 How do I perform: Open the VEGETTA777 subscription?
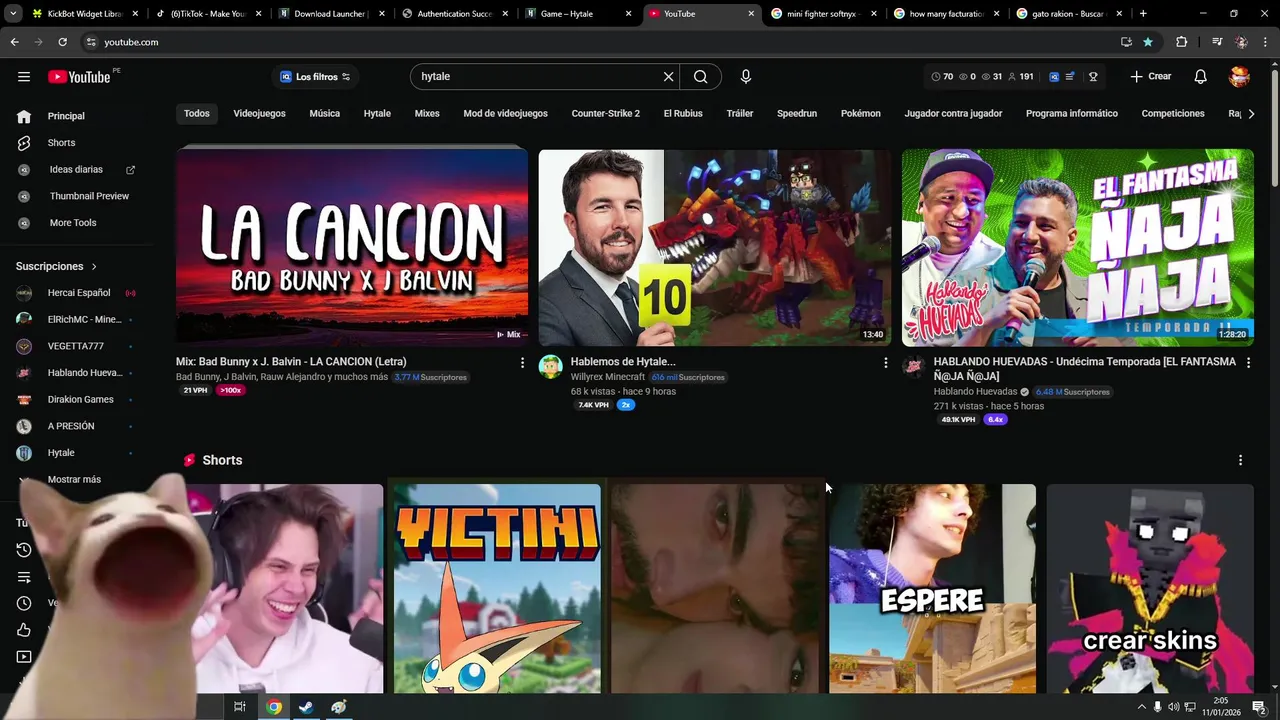pos(76,346)
